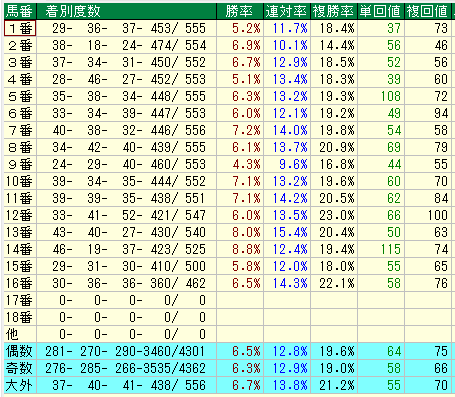Select the 5番 row label
Viewport: 455px width, 397px height.
(x=20, y=96)
